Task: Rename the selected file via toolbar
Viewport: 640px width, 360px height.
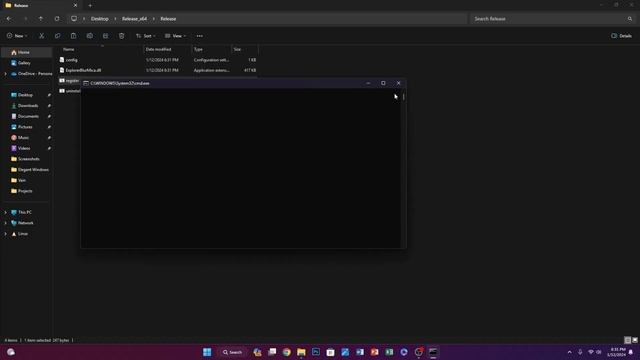Action: pos(89,36)
